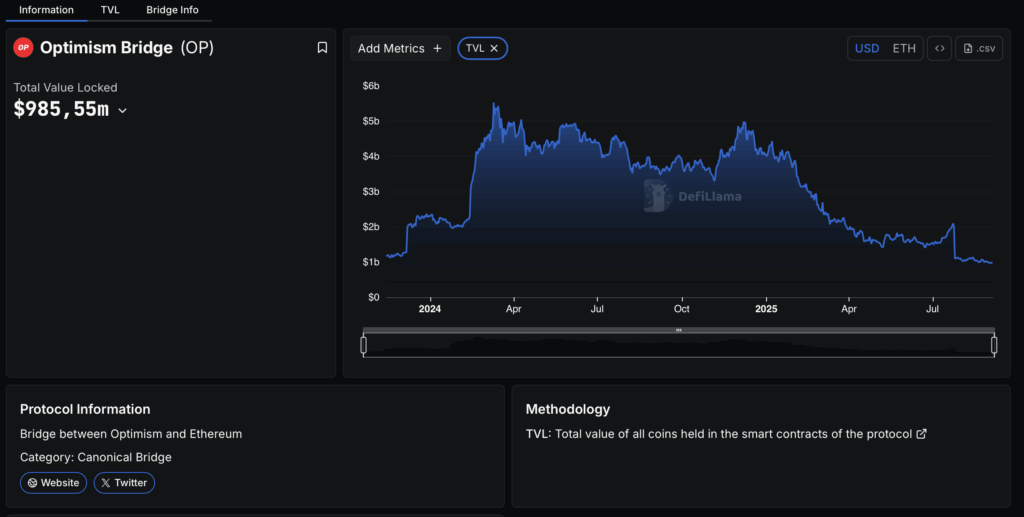1024x517 pixels.
Task: Click the Methodology heading
Action: click(568, 409)
